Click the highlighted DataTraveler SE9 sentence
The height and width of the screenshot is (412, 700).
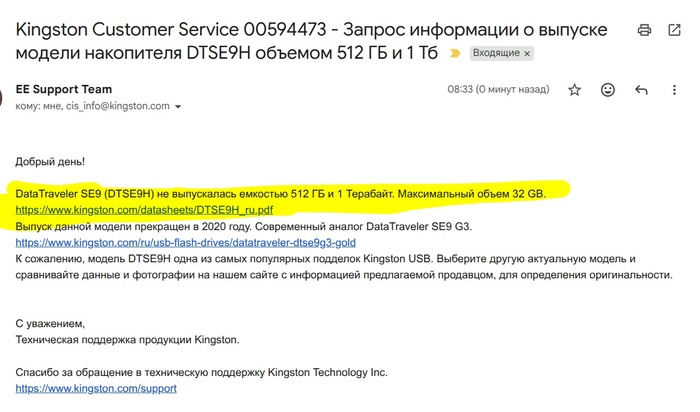(280, 193)
